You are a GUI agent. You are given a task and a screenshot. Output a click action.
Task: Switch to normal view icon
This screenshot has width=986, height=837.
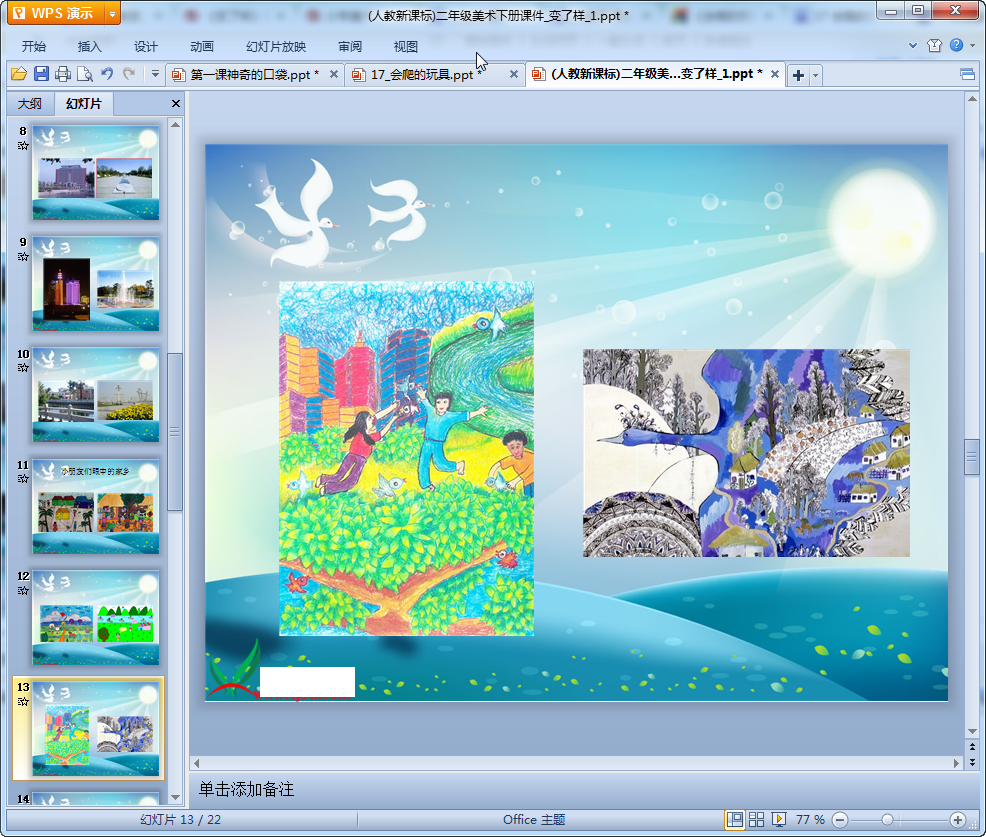734,819
